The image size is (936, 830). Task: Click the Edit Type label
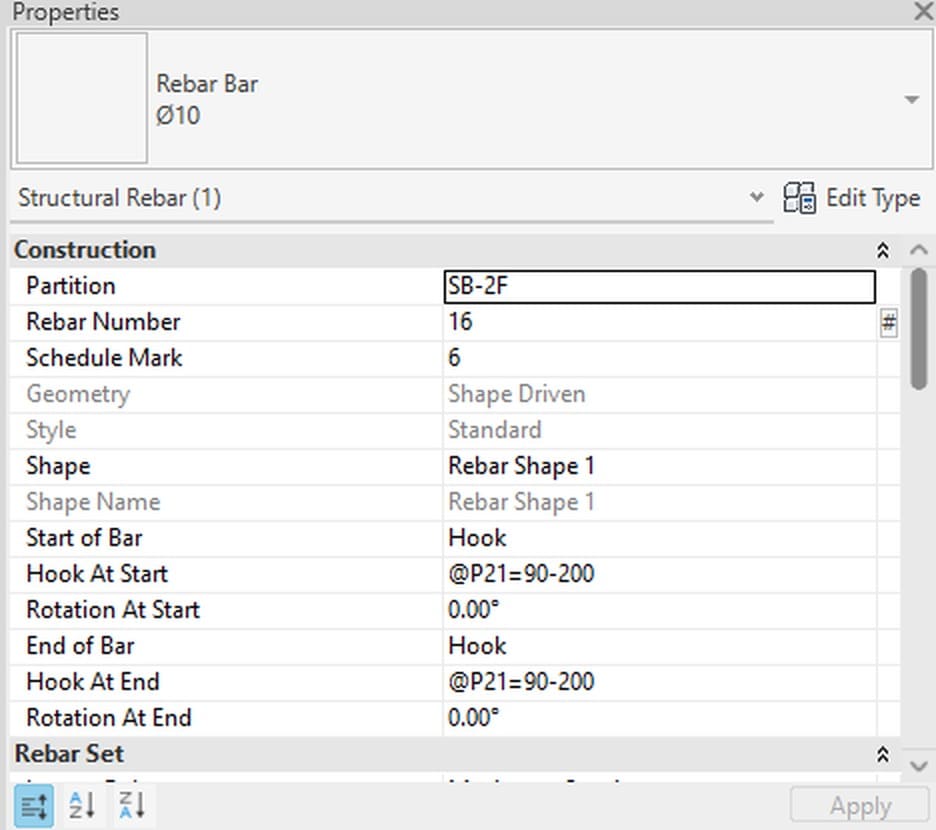(873, 198)
